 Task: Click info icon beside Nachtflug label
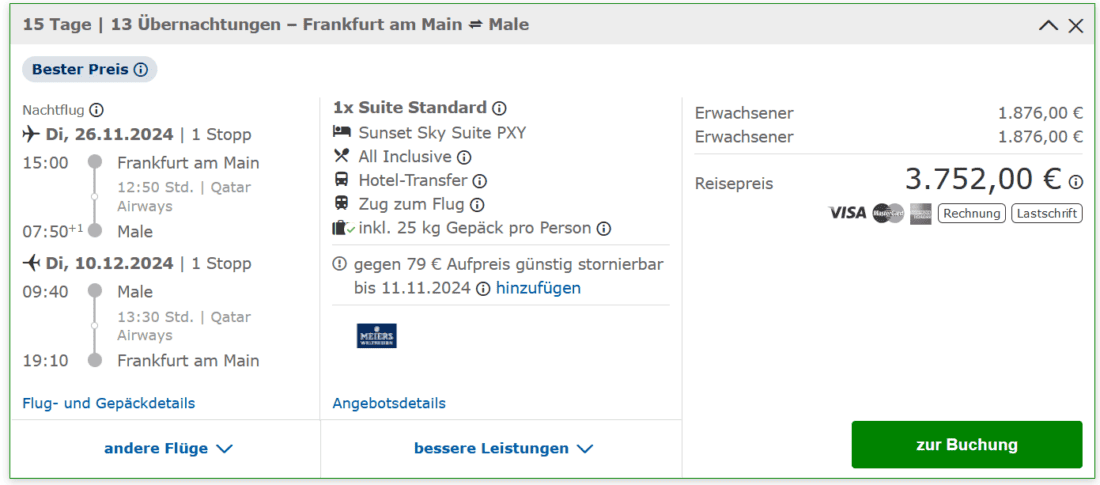click(96, 110)
